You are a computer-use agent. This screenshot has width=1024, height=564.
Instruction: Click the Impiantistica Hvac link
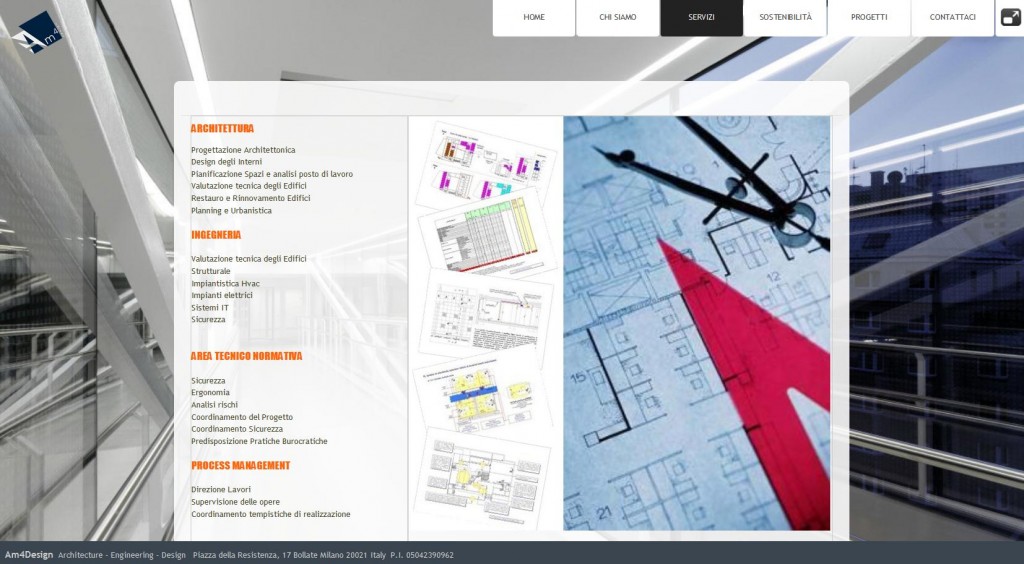click(x=225, y=283)
